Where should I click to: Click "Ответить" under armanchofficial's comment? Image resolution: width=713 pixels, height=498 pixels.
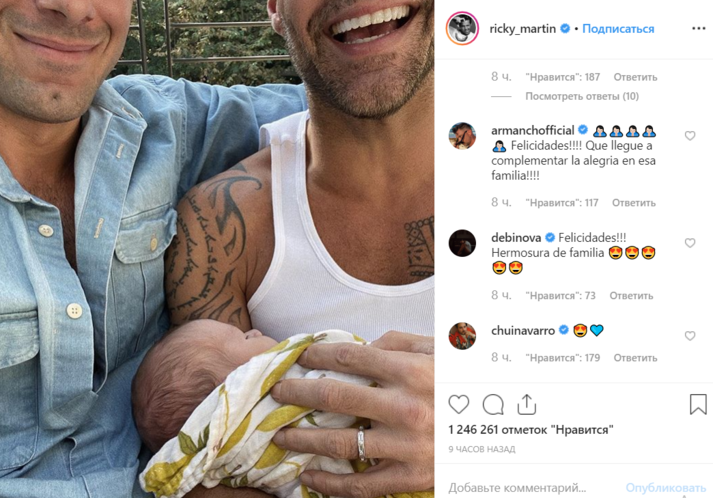(633, 202)
